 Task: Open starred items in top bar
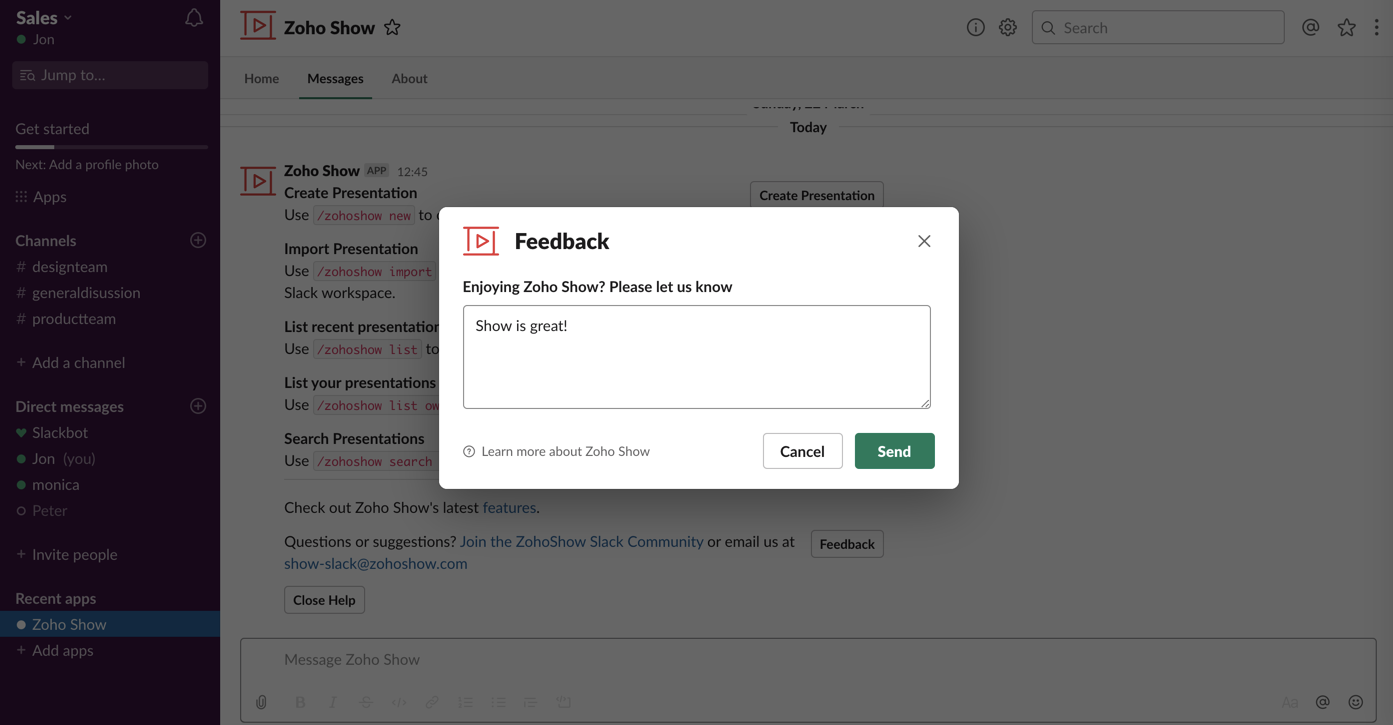pyautogui.click(x=1346, y=28)
